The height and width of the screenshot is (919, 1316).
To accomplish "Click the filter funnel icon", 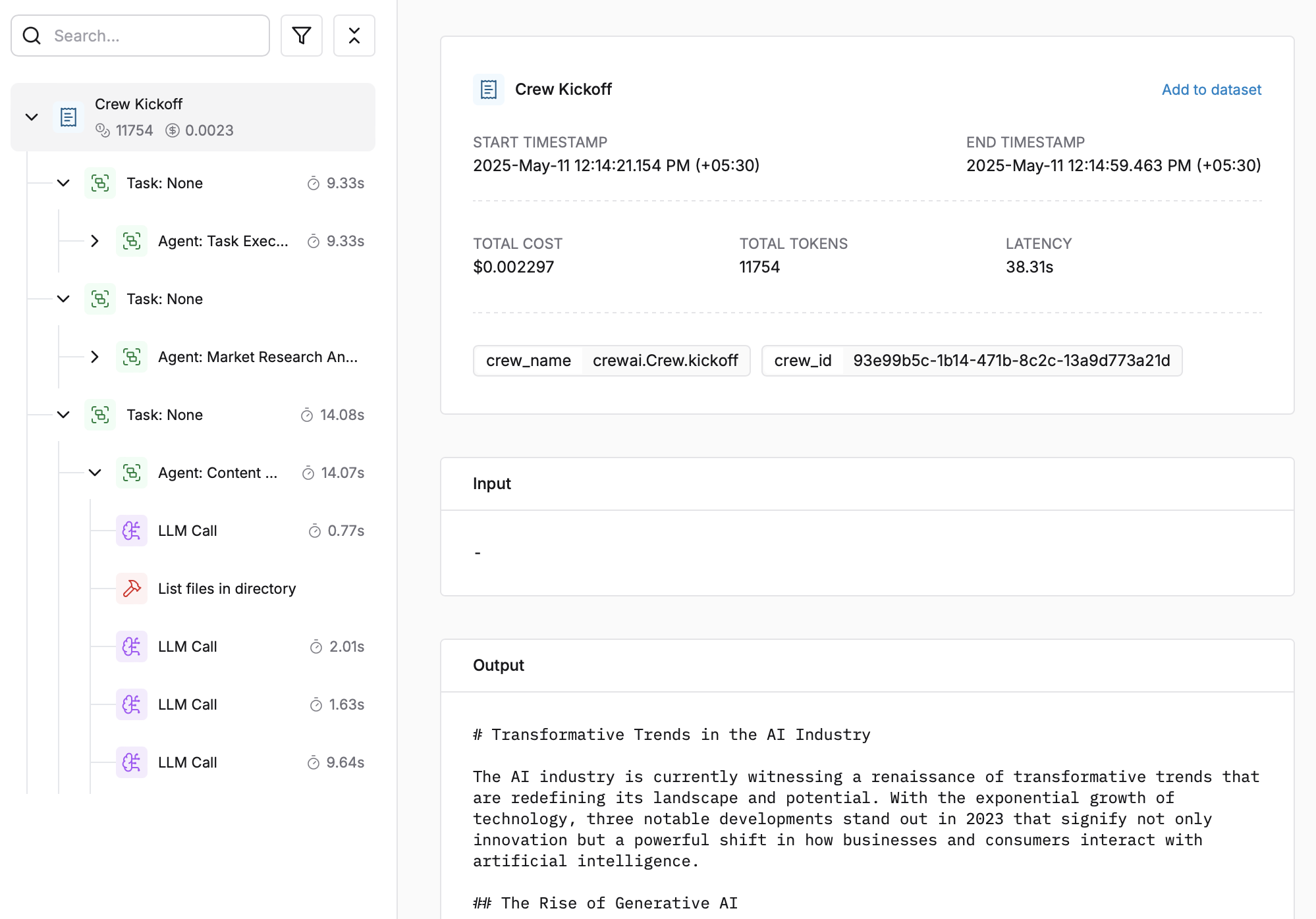I will 302,36.
